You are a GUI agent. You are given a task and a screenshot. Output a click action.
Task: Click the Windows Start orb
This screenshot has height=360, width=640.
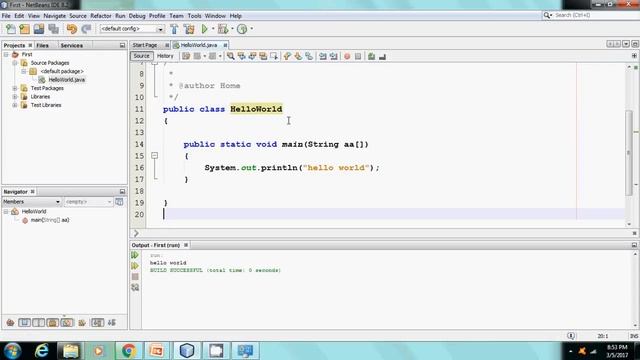coord(13,351)
